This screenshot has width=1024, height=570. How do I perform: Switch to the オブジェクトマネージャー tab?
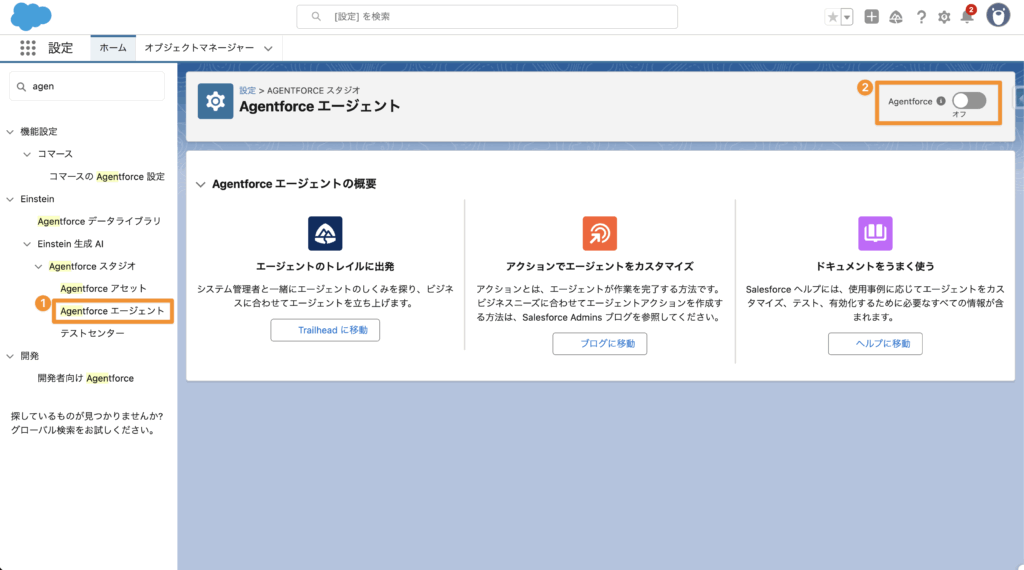199,48
